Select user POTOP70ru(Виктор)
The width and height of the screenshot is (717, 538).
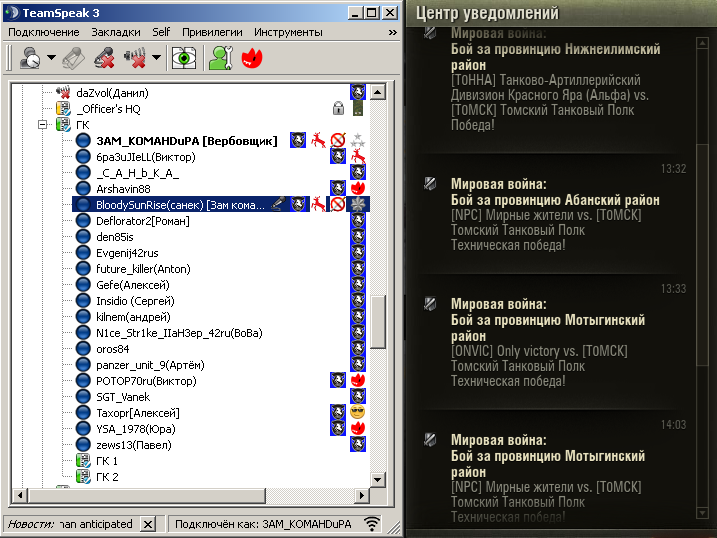[x=146, y=381]
